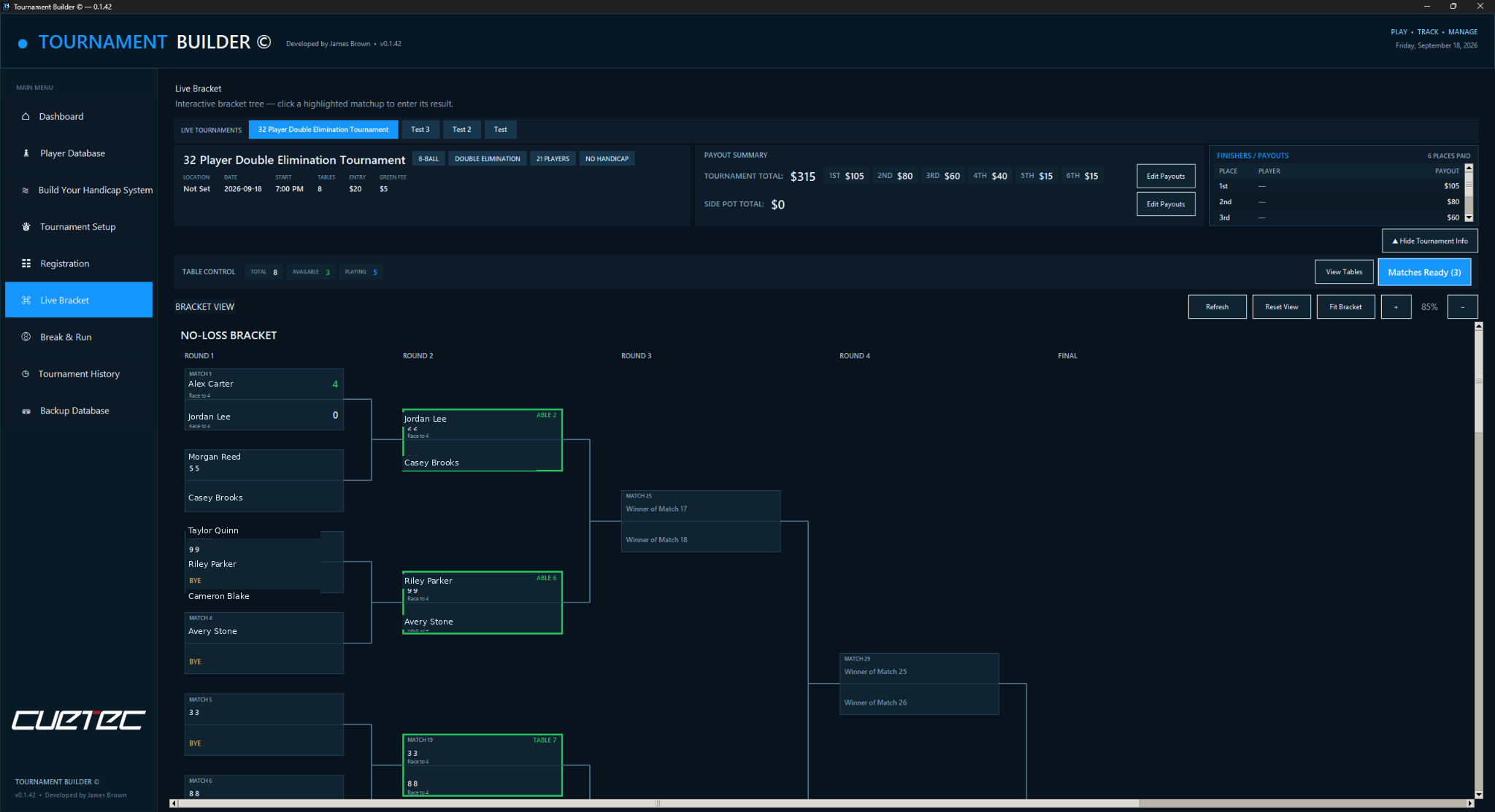Select the Live Bracket sidebar item
This screenshot has height=812, width=1495.
point(79,300)
